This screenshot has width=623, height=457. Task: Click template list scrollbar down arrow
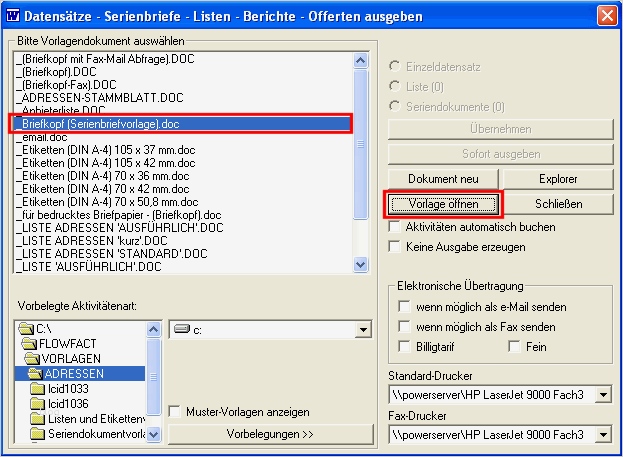(x=360, y=265)
